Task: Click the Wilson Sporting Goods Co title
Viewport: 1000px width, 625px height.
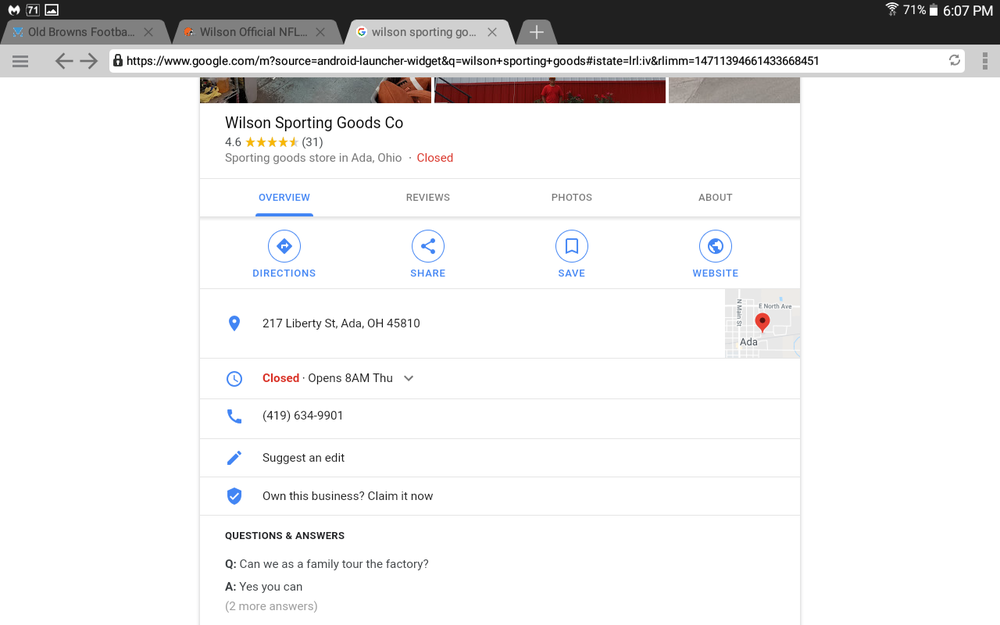Action: pos(314,122)
